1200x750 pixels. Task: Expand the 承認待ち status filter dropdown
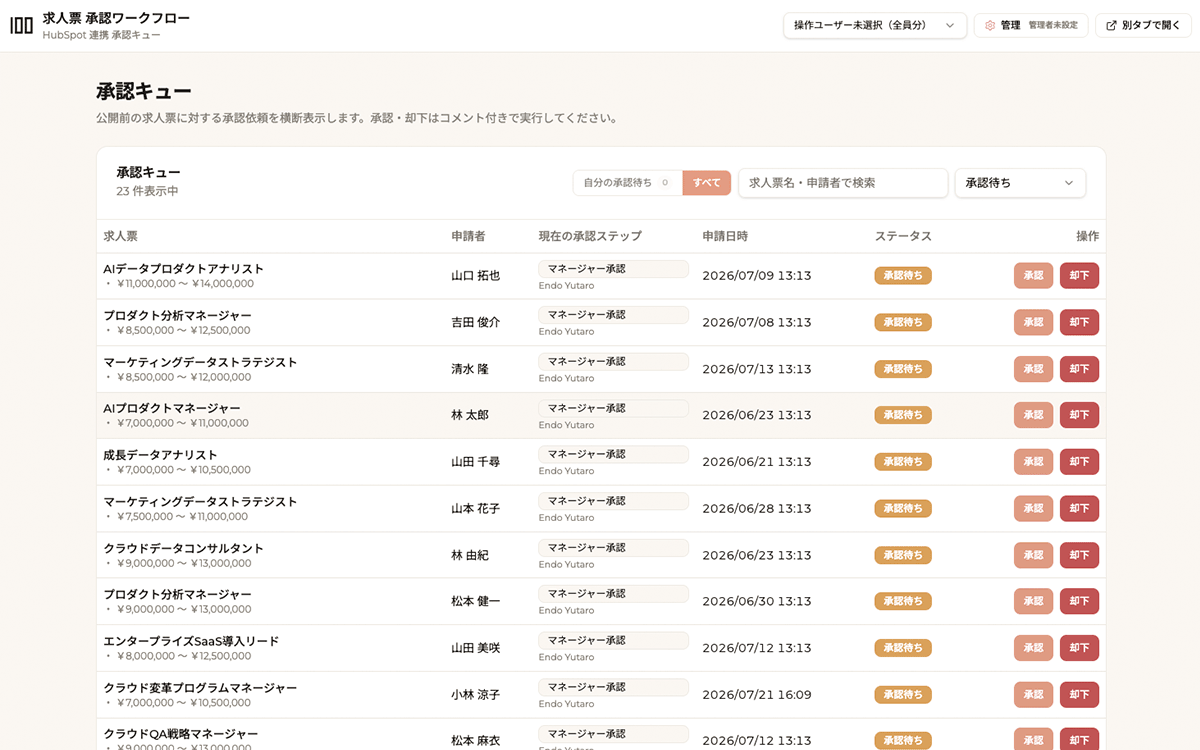[1020, 183]
